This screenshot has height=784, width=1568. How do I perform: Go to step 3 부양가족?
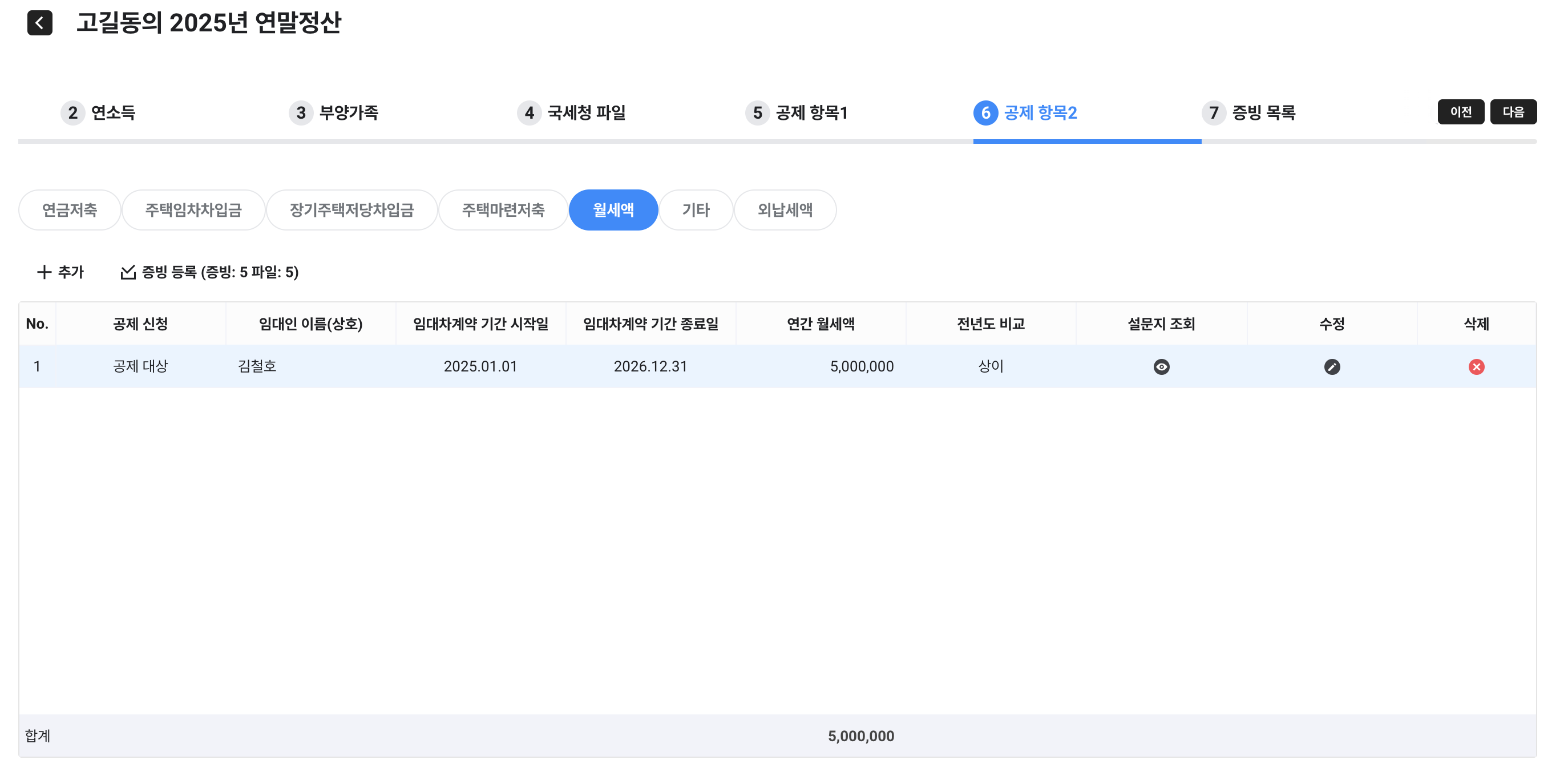point(334,112)
